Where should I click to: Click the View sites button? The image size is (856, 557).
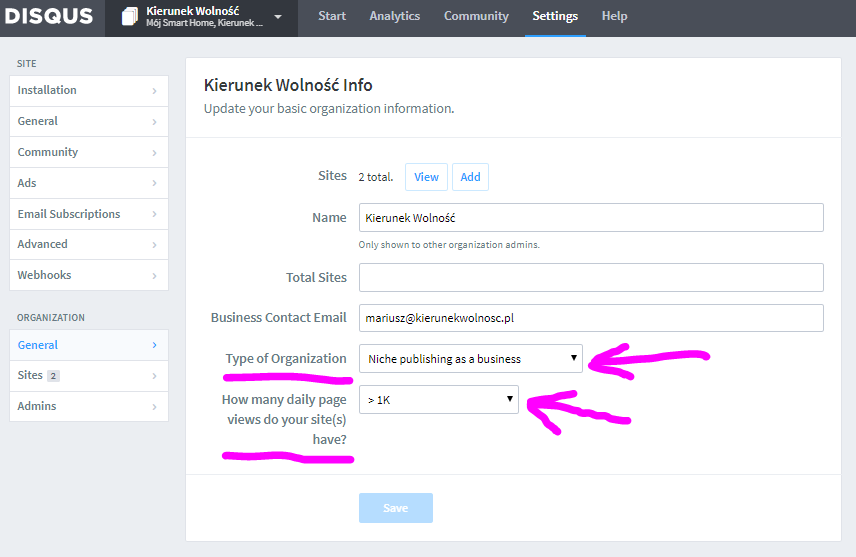coord(426,177)
